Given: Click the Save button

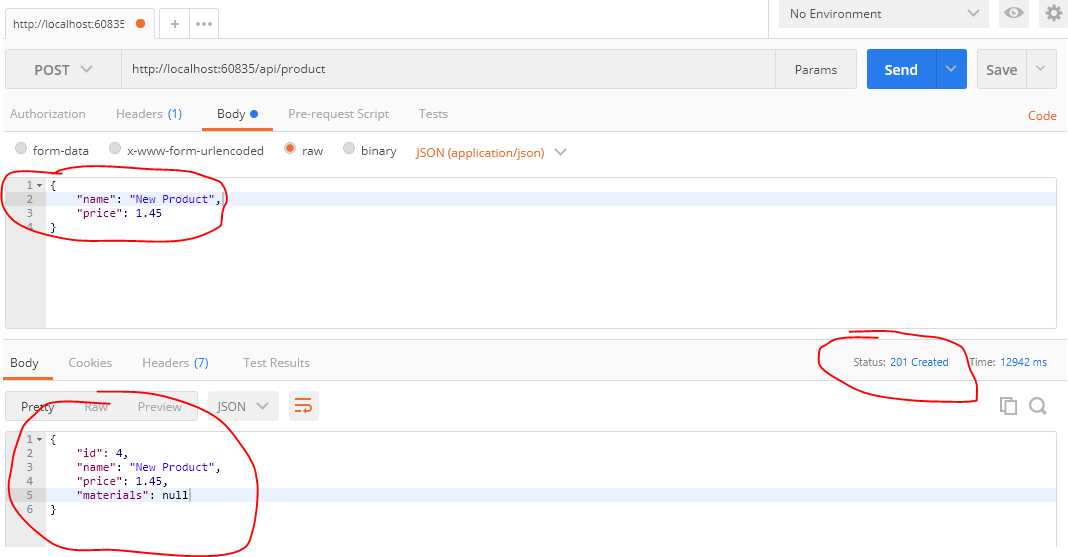Looking at the screenshot, I should pyautogui.click(x=1001, y=69).
